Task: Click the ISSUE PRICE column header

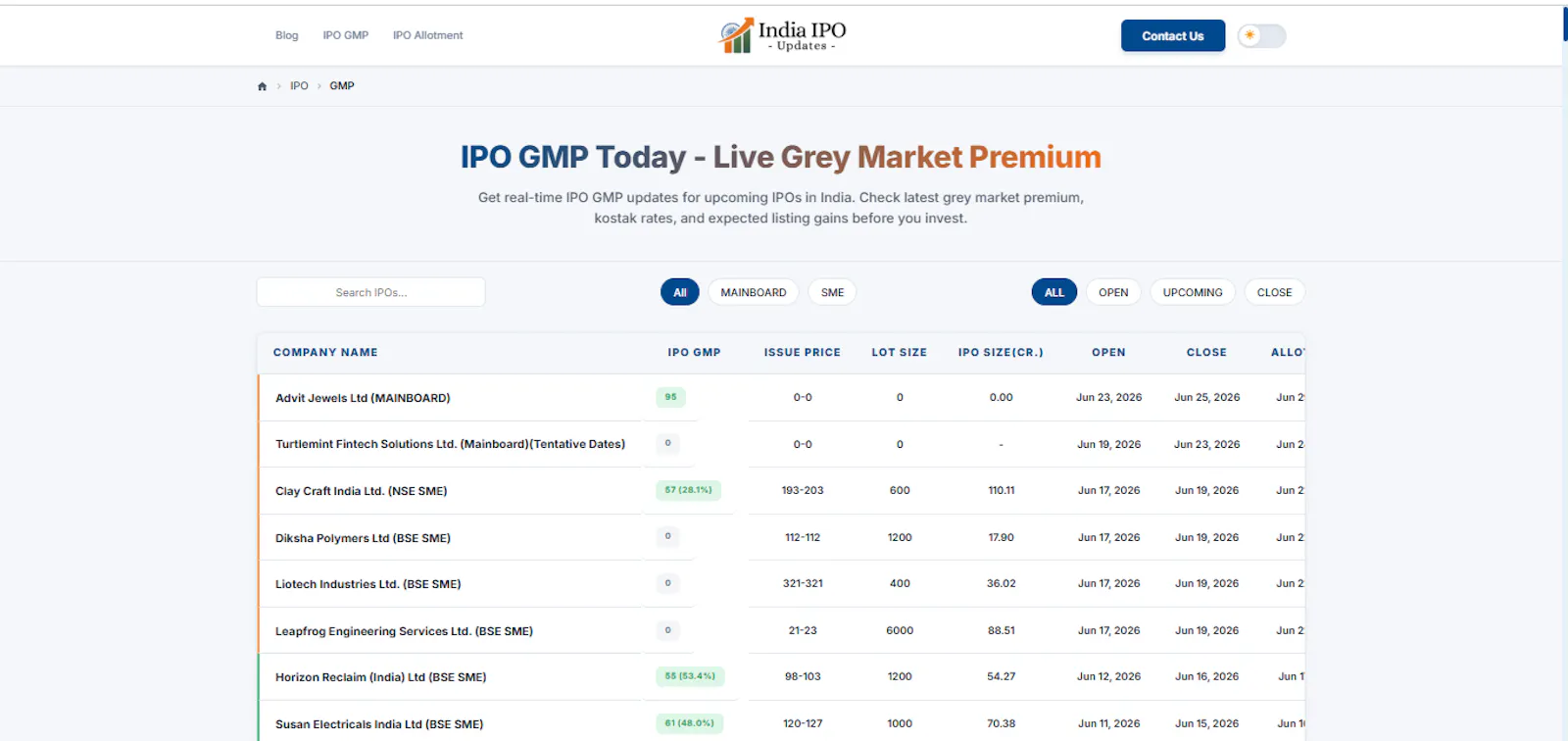Action: 803,353
